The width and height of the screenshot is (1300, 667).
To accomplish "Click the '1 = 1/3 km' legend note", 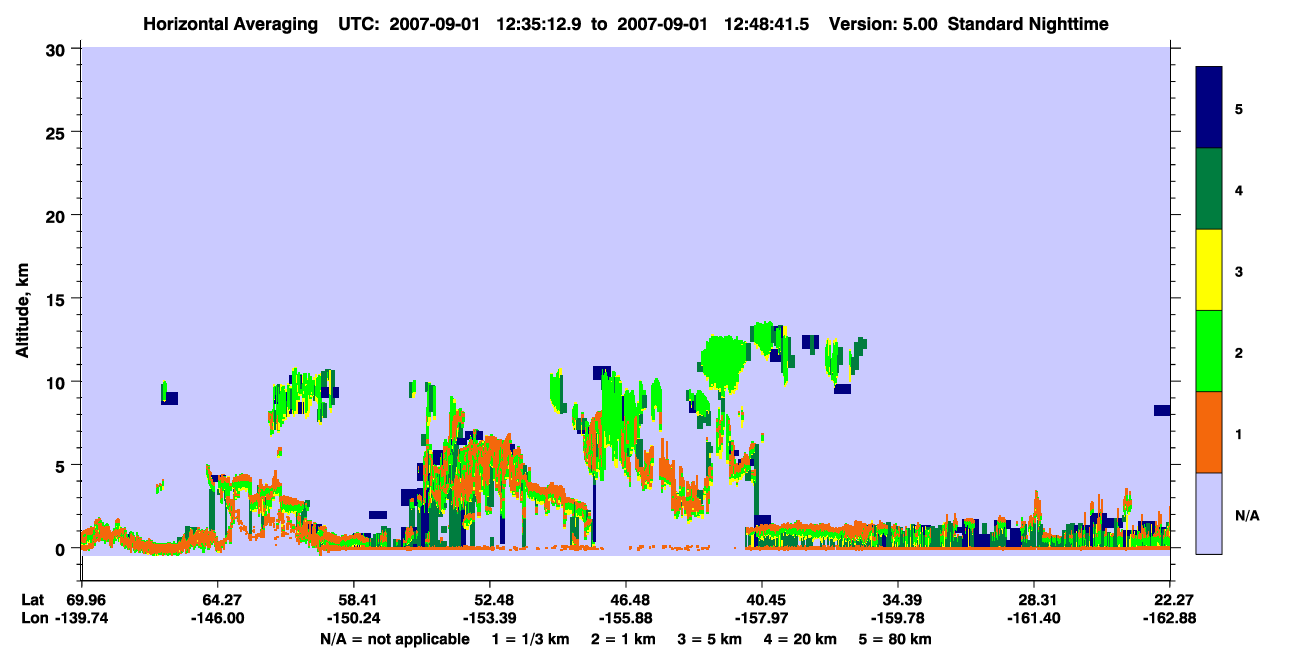I will pos(530,639).
